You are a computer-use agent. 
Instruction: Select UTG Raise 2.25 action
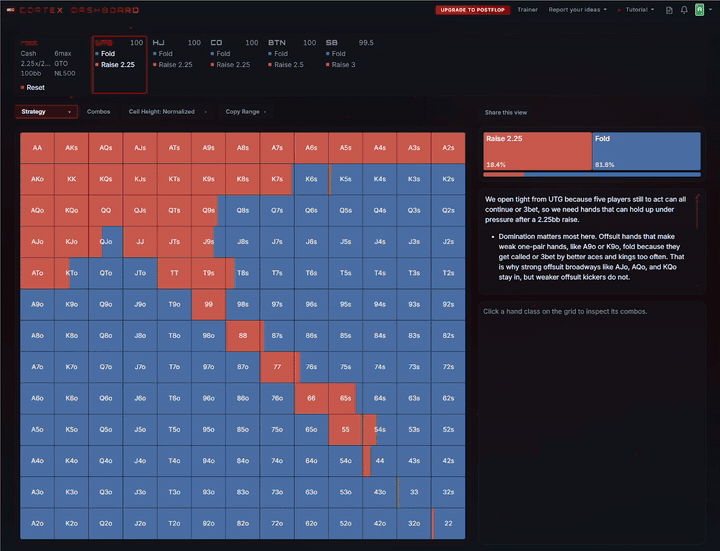click(x=115, y=65)
